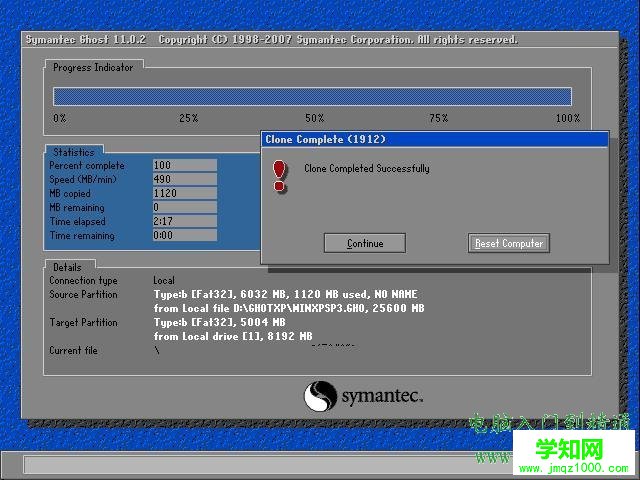Screen dimensions: 640x480
Task: Click the Clone Complete (1912) title bar
Action: click(434, 139)
